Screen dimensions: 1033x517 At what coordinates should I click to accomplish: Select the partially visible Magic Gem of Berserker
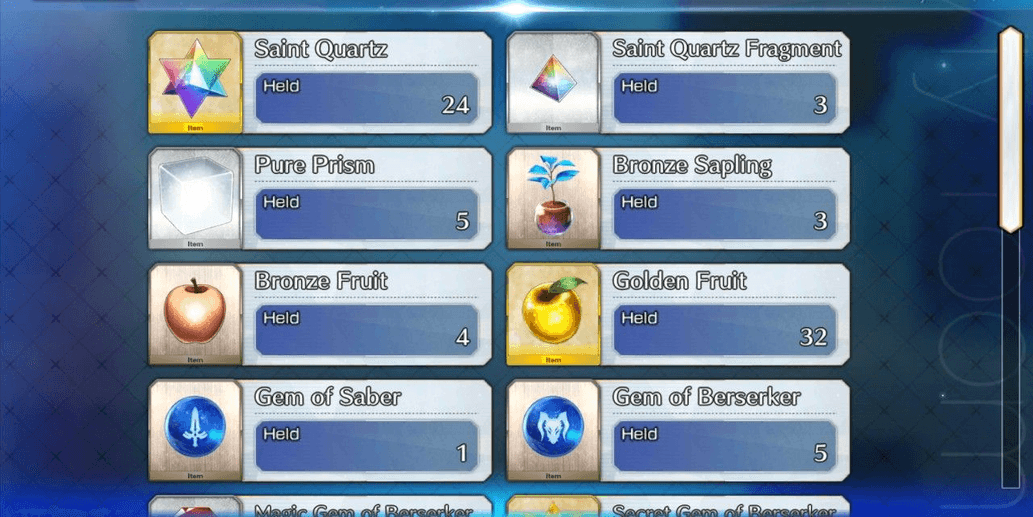pos(320,506)
